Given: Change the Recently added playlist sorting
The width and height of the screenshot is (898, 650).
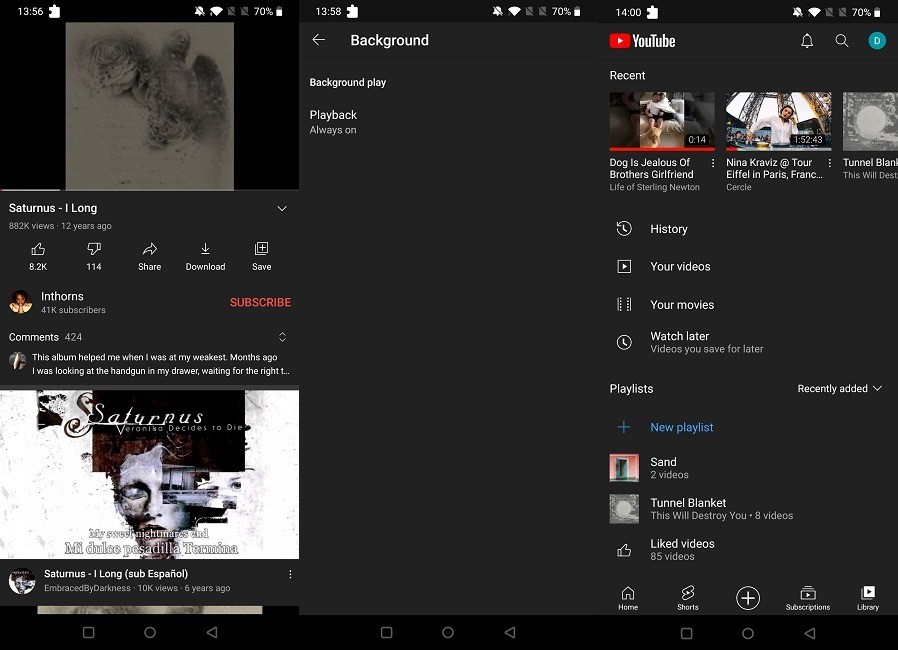Looking at the screenshot, I should coord(840,388).
